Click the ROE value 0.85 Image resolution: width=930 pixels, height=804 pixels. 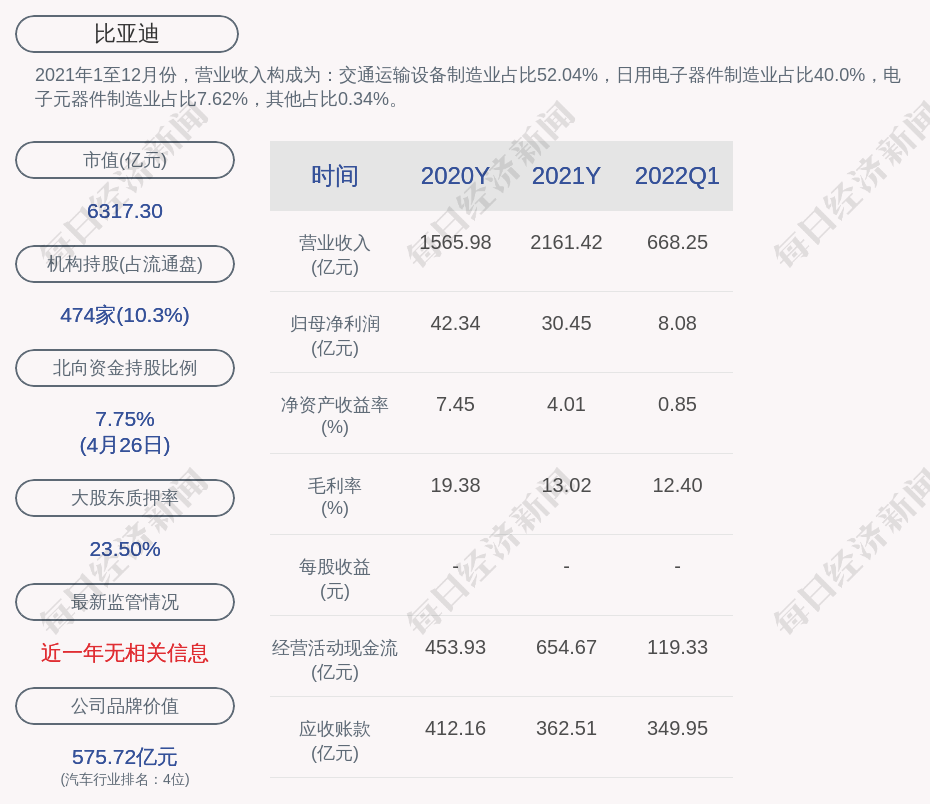click(677, 404)
